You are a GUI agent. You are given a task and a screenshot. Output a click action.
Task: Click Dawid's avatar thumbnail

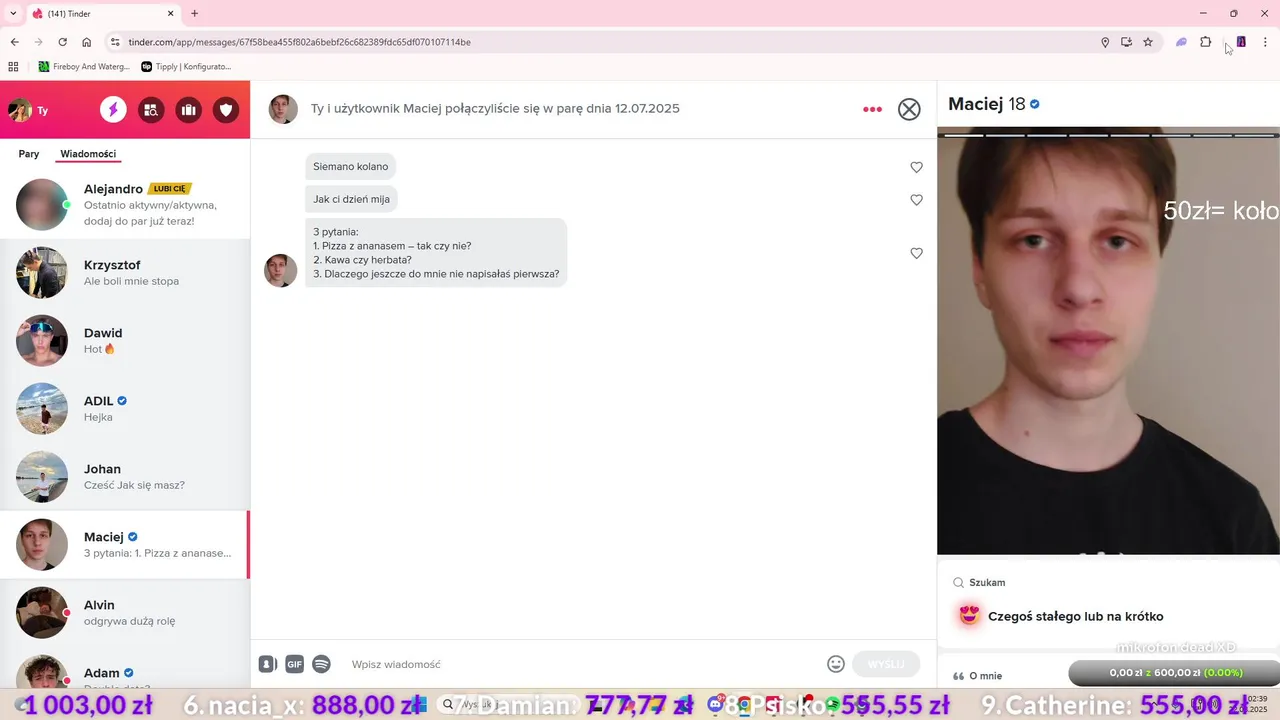(x=42, y=340)
